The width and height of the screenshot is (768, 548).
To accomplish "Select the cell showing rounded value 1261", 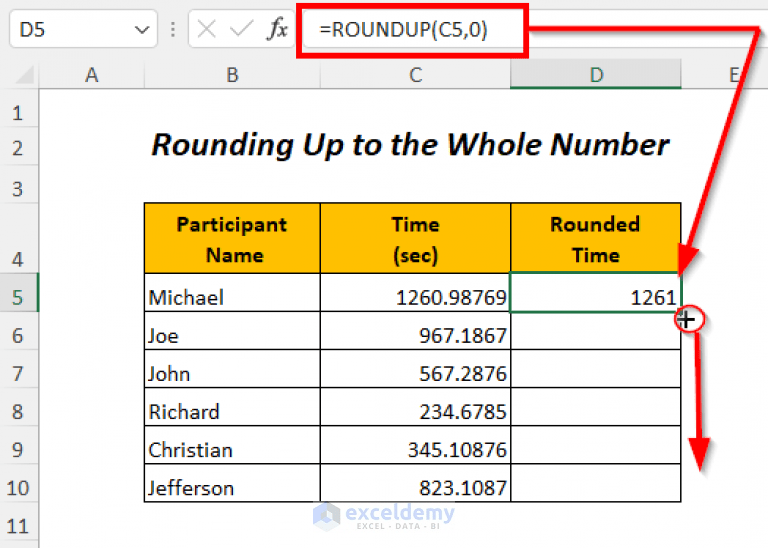I will 596,292.
